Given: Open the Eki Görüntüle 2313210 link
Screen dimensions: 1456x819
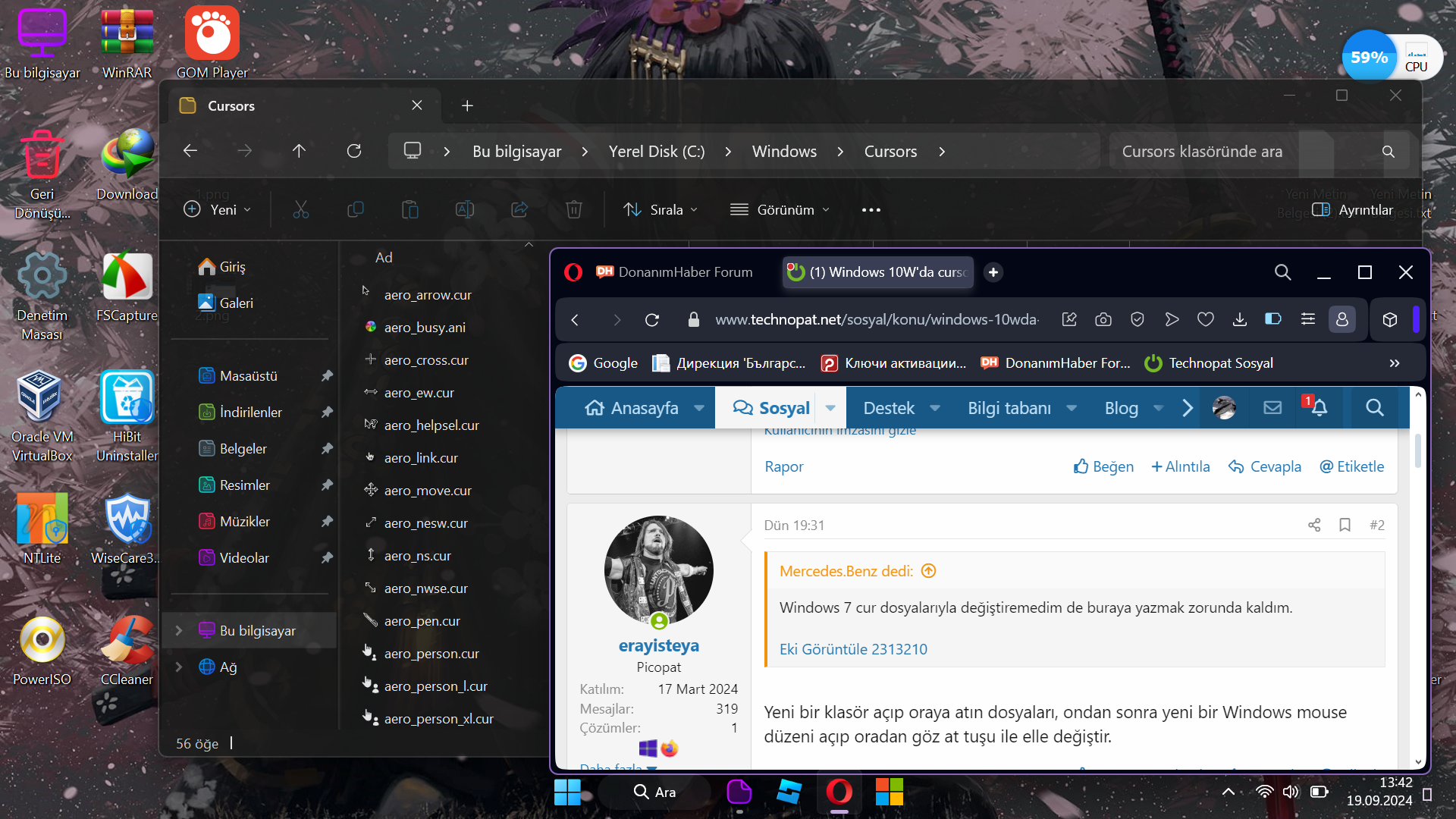Looking at the screenshot, I should coord(853,649).
